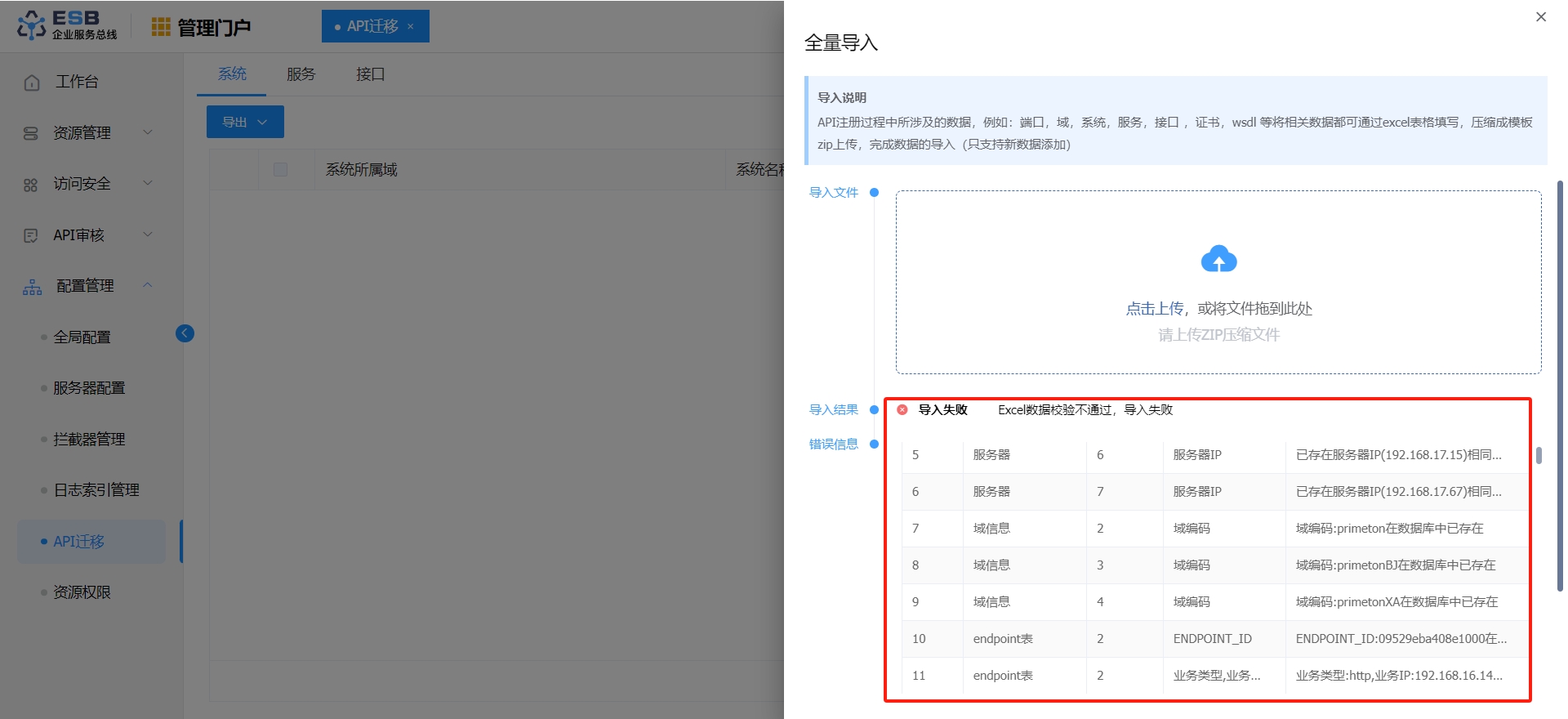1568x719 pixels.
Task: Click error text for IP 192.168.17.15
Action: pos(1398,455)
